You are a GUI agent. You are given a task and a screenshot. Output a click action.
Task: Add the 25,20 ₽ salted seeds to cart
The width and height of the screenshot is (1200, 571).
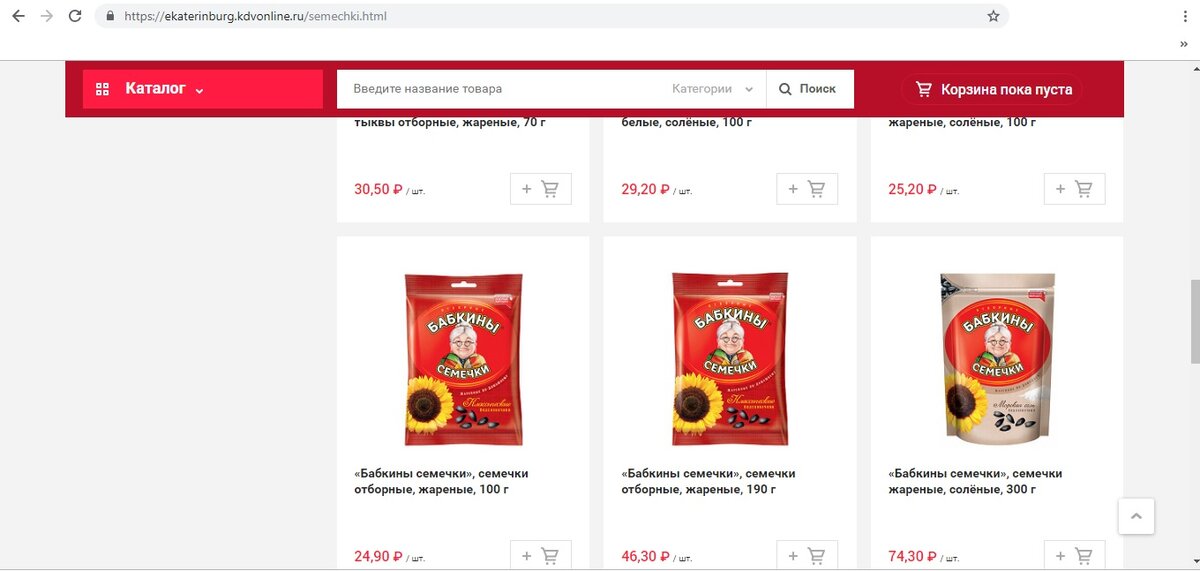(1074, 189)
